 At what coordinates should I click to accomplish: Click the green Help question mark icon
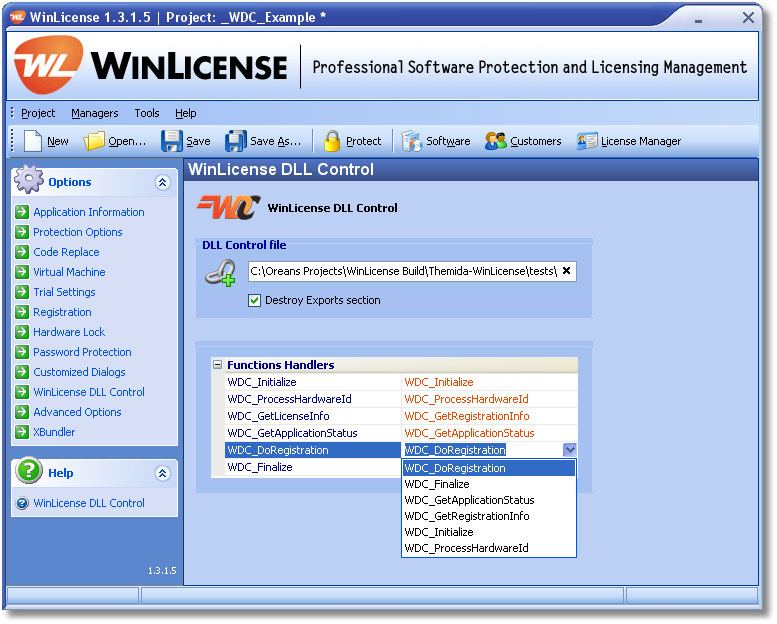coord(29,470)
